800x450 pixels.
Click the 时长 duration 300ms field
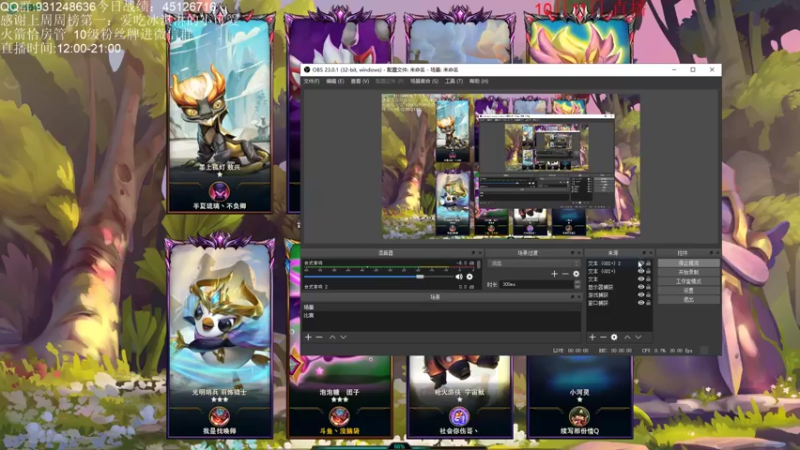click(537, 284)
